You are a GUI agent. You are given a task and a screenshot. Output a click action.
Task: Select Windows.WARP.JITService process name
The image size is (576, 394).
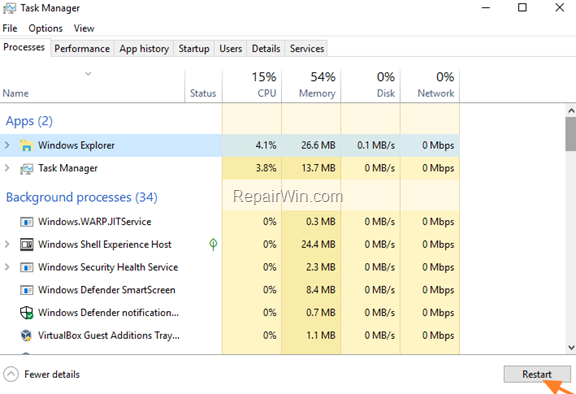95,222
